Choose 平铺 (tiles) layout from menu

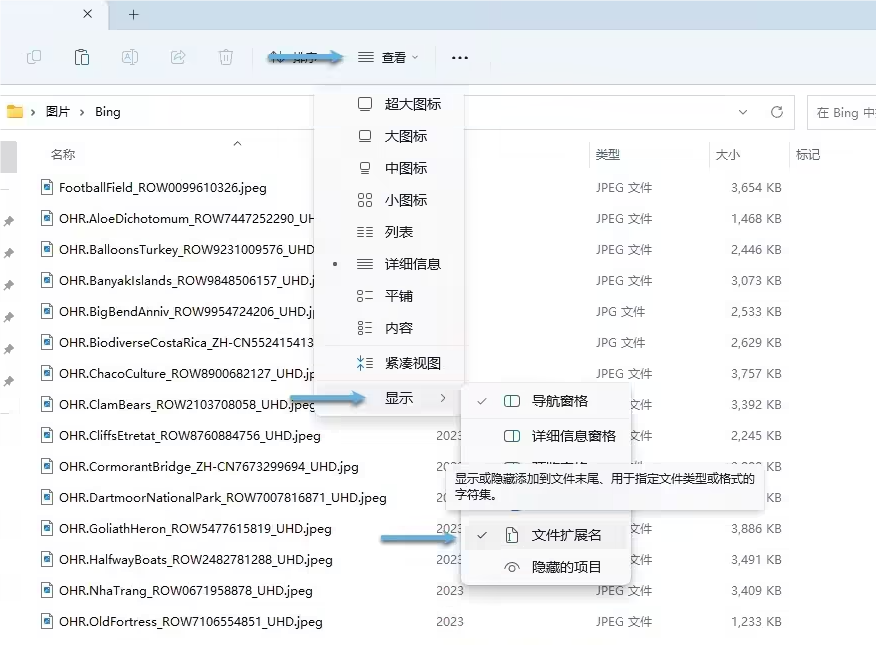coord(398,296)
